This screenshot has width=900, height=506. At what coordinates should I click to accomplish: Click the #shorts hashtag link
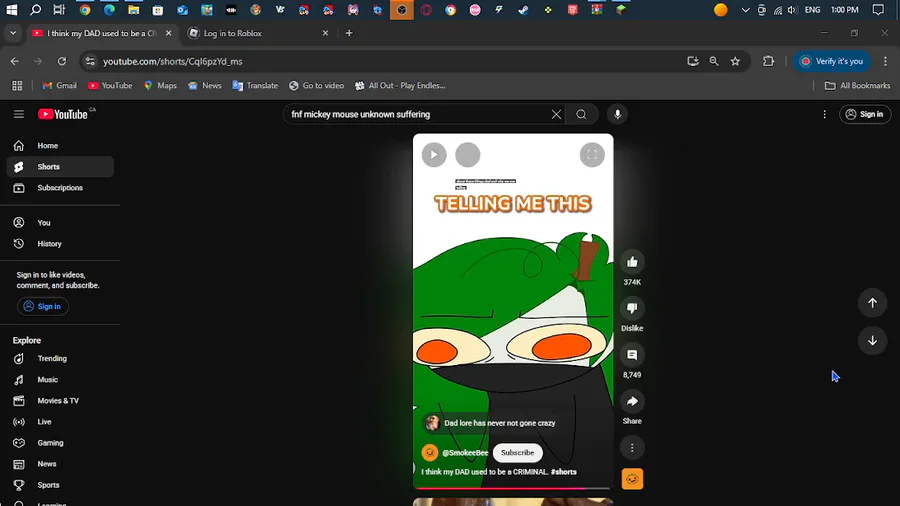564,472
